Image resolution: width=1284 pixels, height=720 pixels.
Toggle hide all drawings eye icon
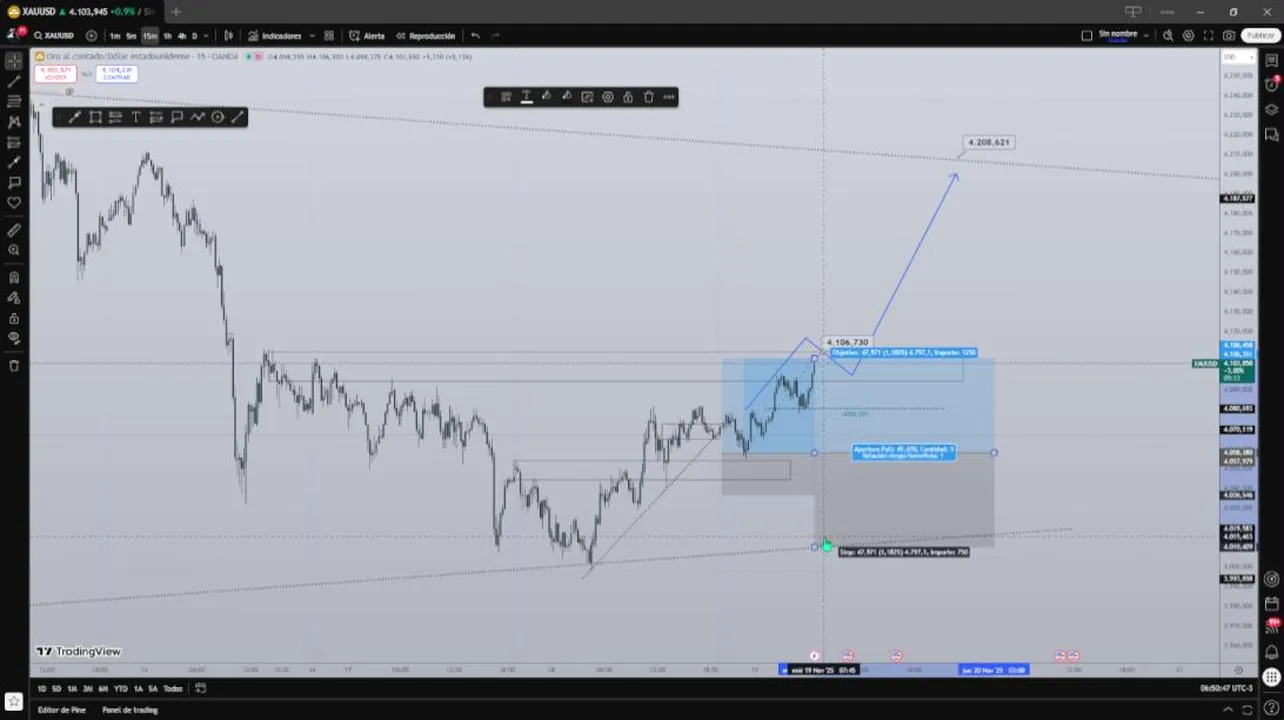tap(14, 338)
